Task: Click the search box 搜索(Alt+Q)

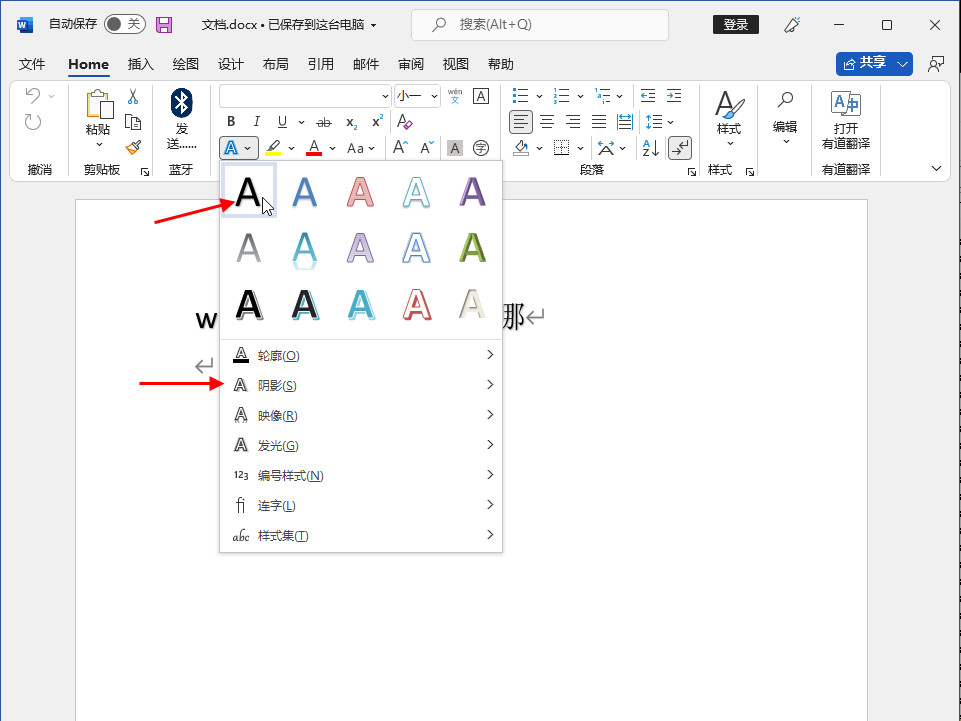Action: [540, 25]
